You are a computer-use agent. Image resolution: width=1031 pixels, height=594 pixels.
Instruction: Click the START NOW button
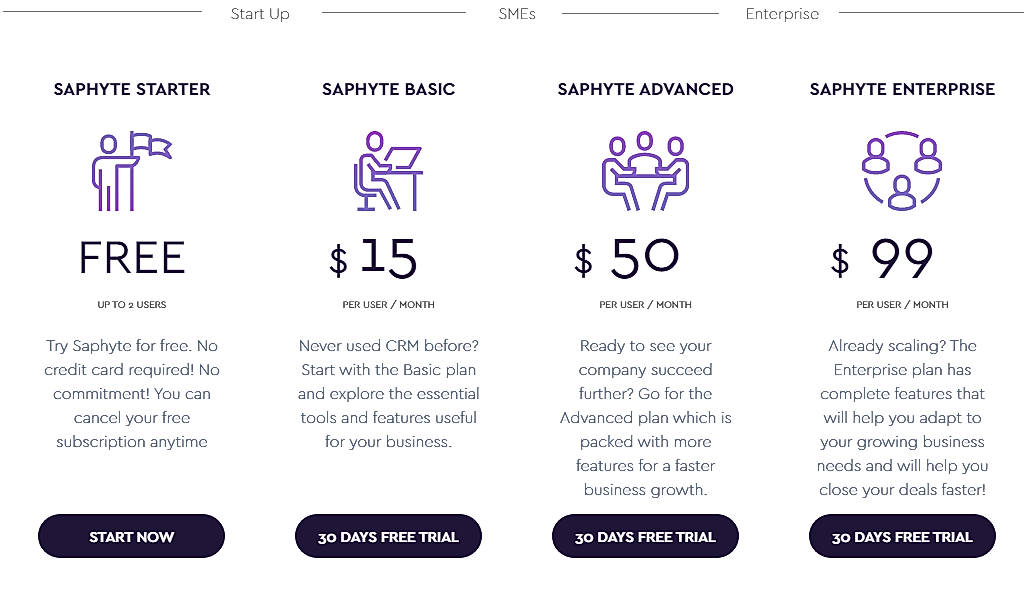(131, 536)
